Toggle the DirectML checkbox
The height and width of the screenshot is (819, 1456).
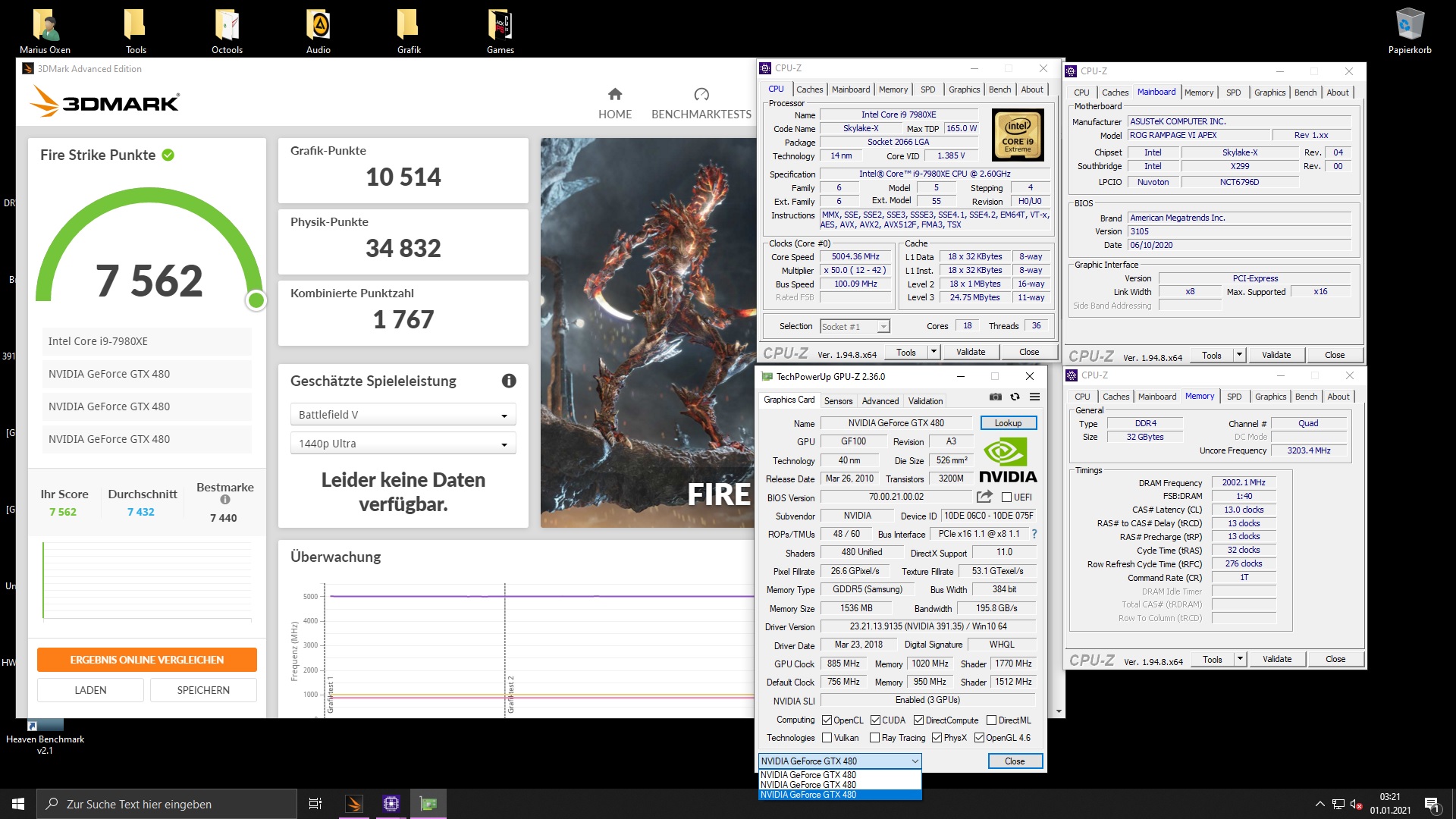(x=990, y=720)
